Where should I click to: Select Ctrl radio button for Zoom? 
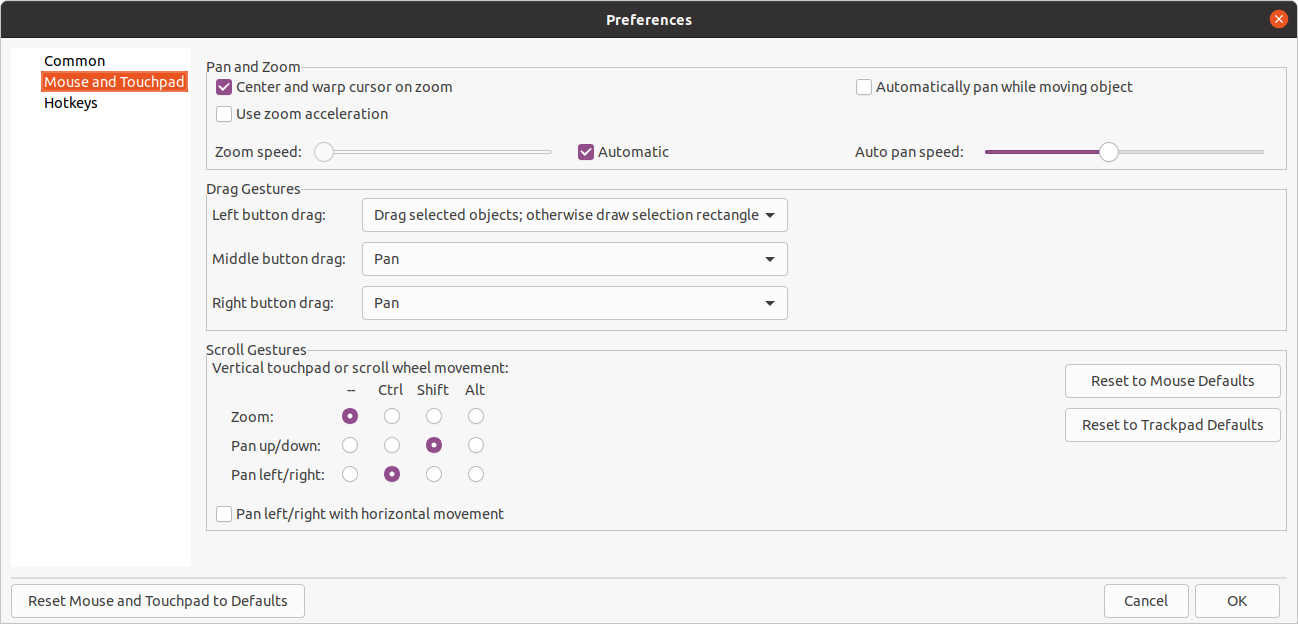pyautogui.click(x=392, y=416)
